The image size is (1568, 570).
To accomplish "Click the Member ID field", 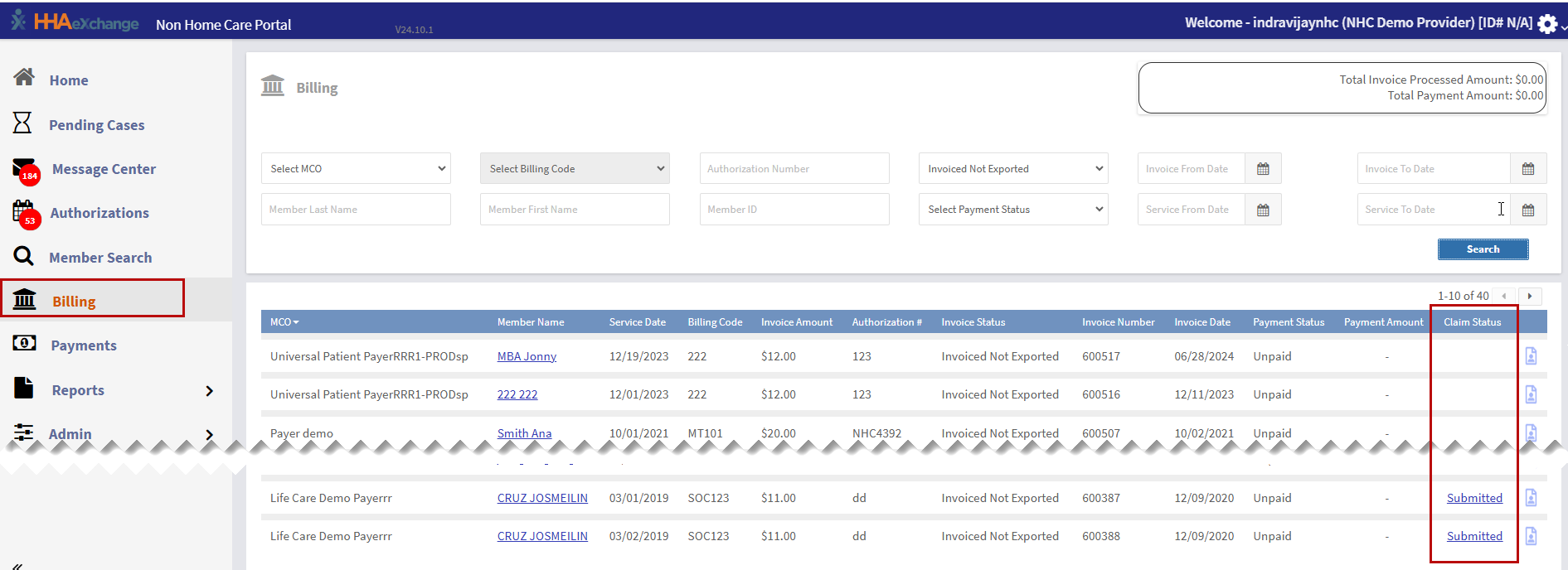I will pos(794,210).
